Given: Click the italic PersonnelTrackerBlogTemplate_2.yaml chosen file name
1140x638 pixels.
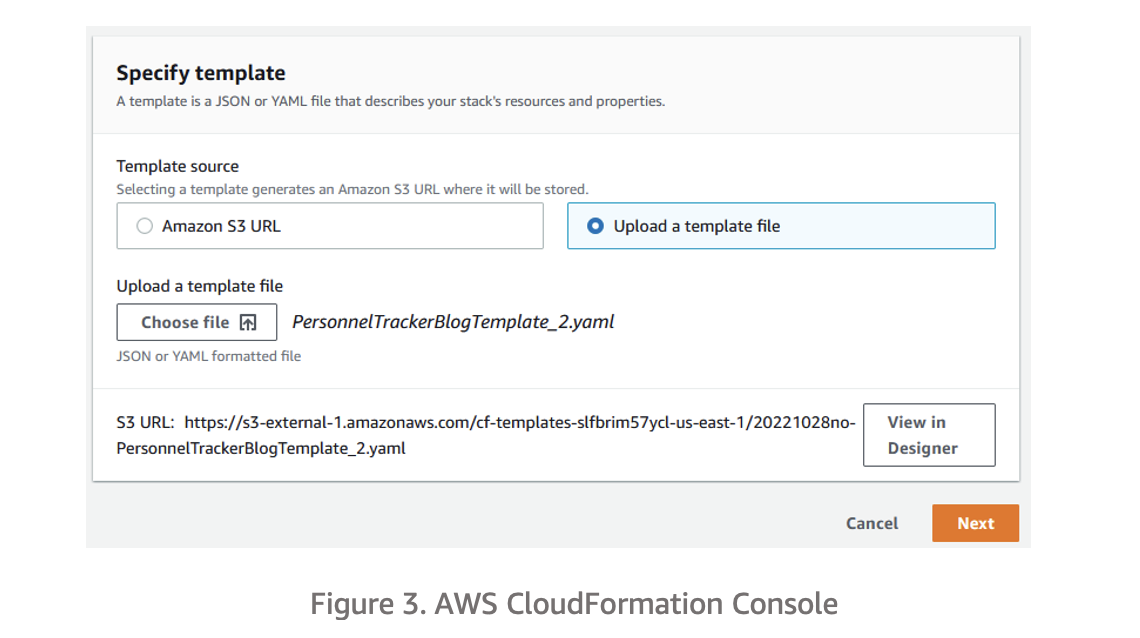Looking at the screenshot, I should tap(453, 322).
